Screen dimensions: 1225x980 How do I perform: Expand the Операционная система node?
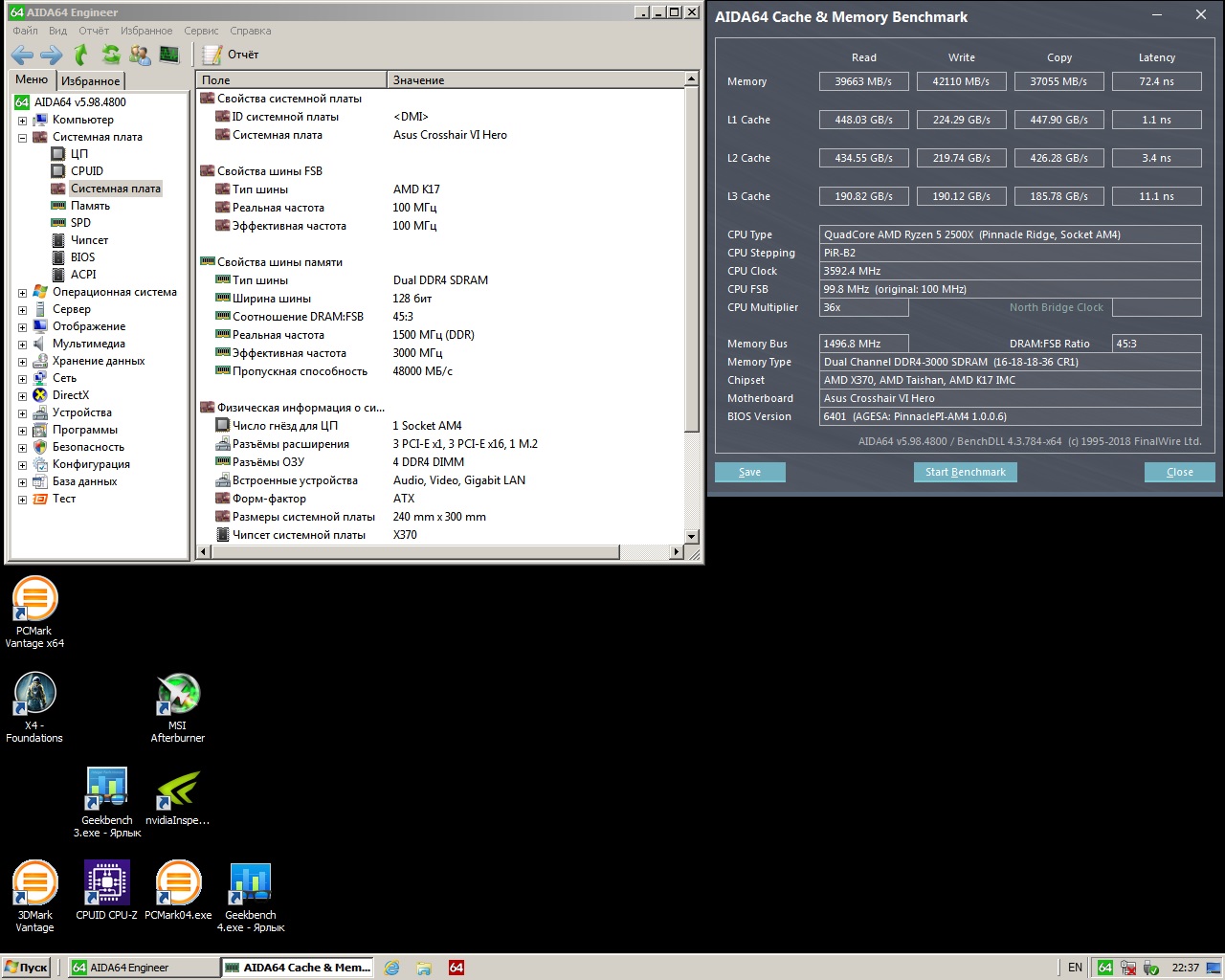pyautogui.click(x=22, y=293)
